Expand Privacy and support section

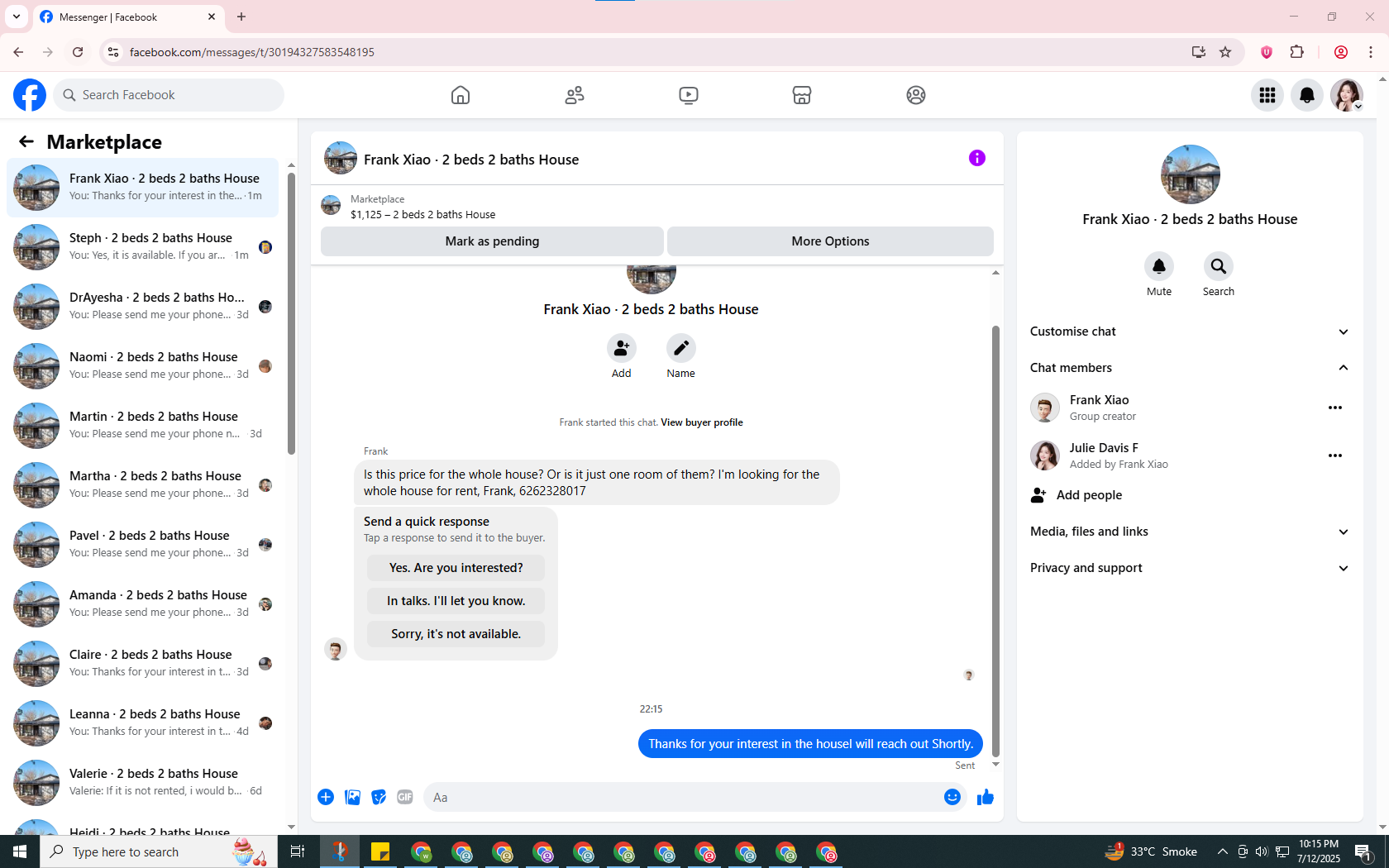(x=1190, y=568)
